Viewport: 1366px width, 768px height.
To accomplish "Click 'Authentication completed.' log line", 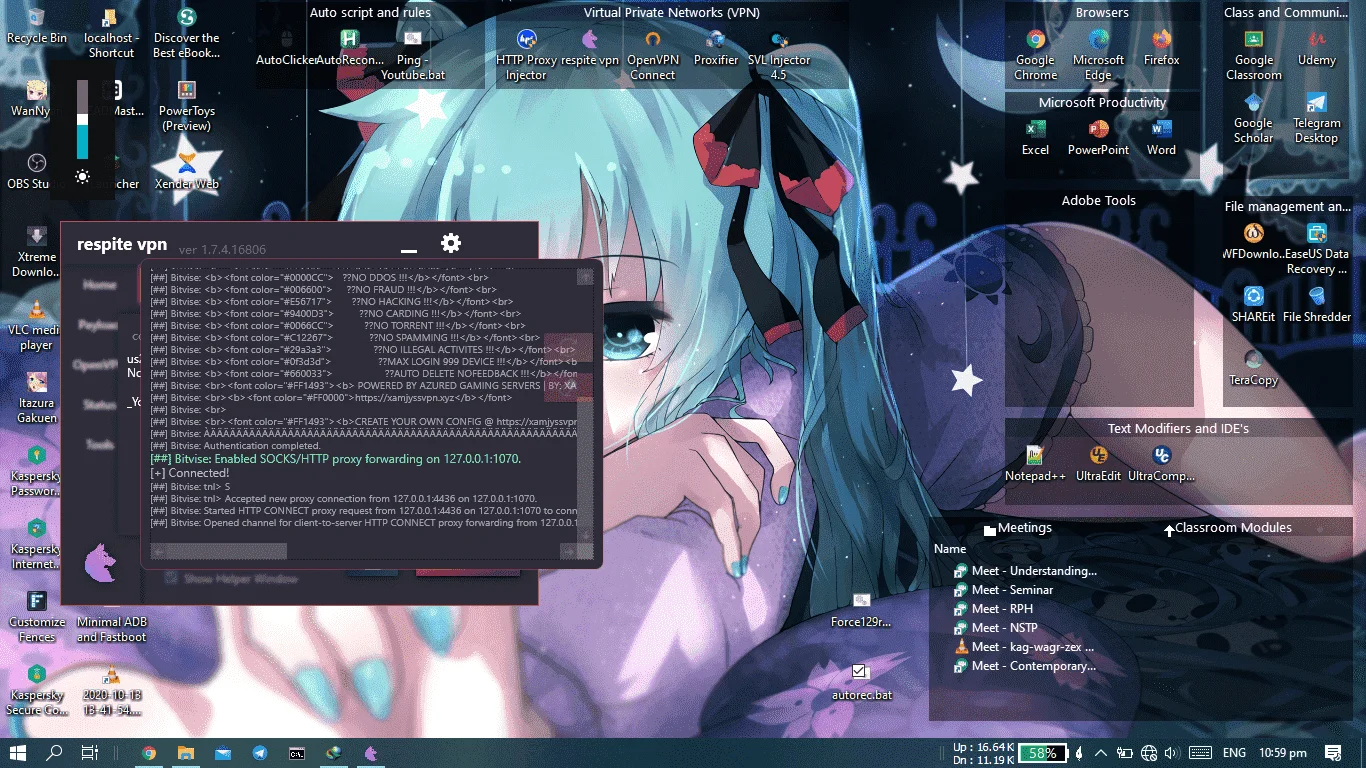I will [x=235, y=446].
